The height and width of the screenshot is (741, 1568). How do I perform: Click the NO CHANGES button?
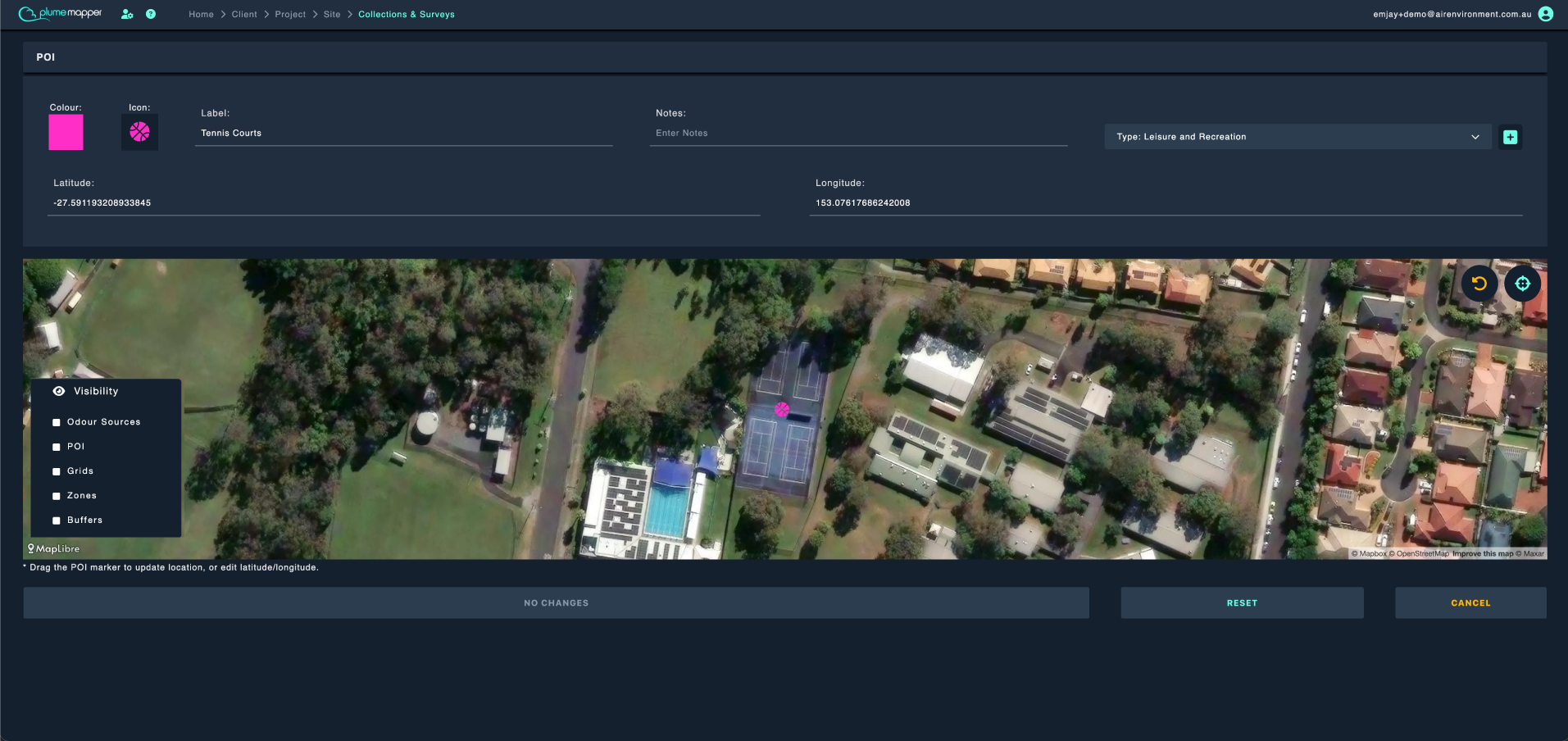click(557, 602)
